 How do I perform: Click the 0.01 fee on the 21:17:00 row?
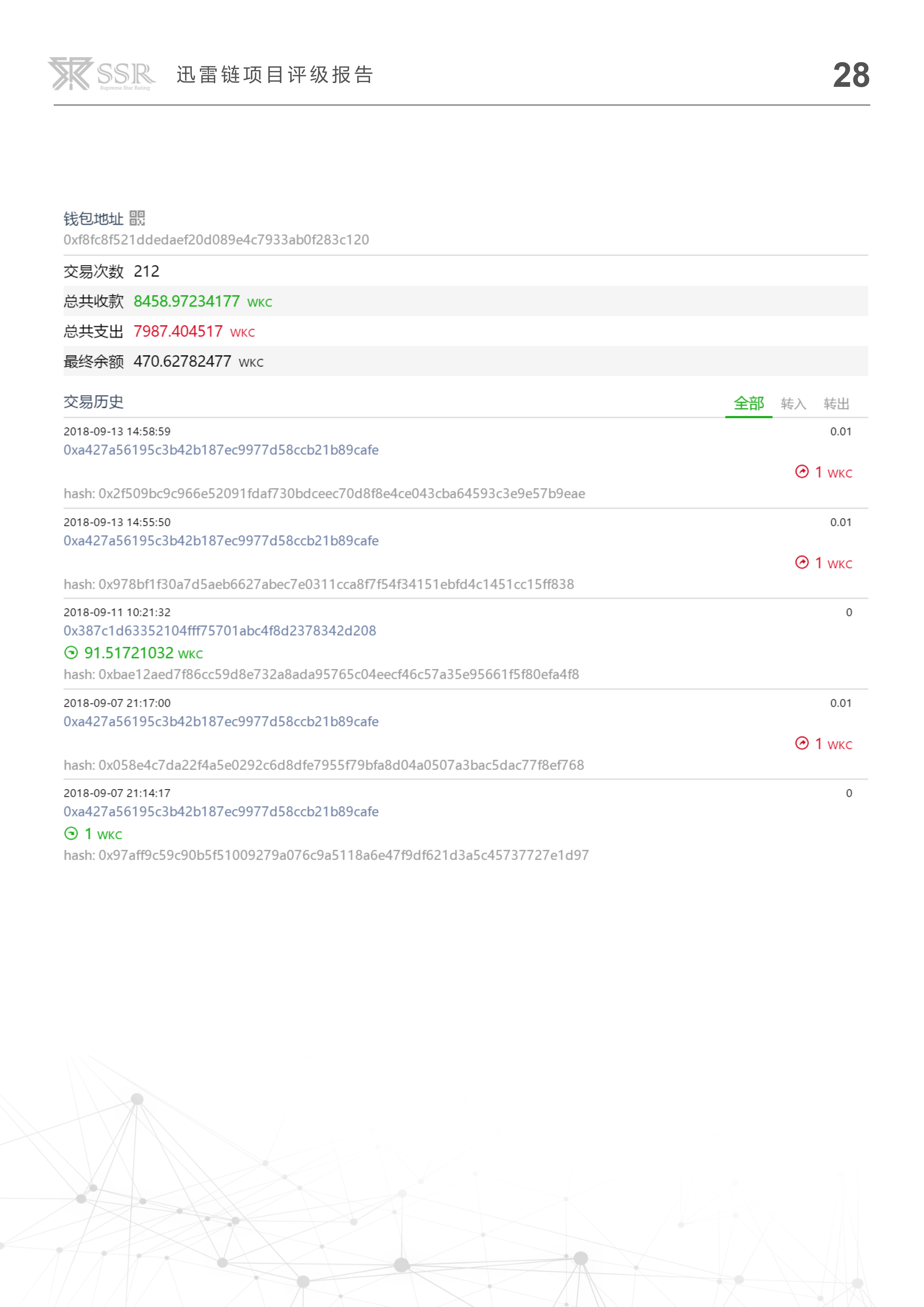(x=841, y=703)
